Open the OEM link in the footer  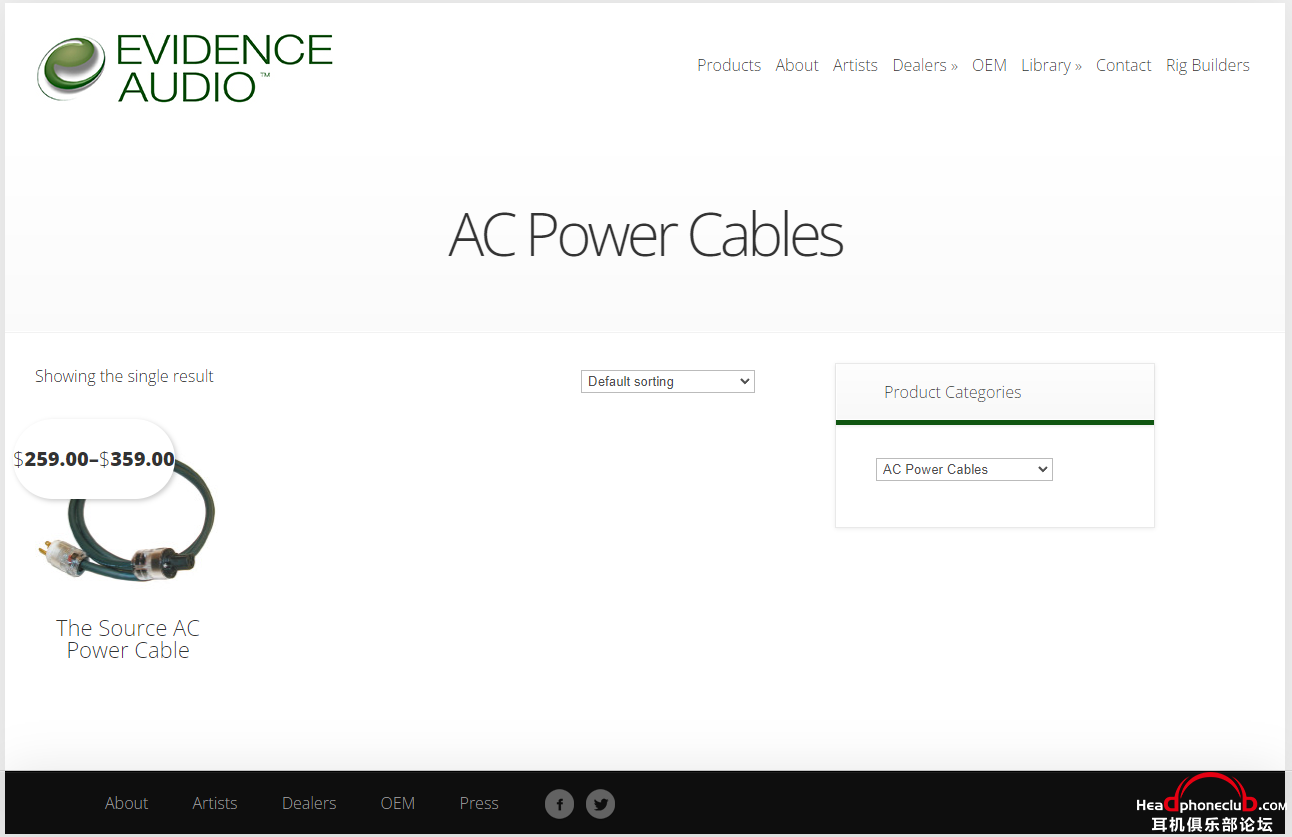pyautogui.click(x=398, y=803)
